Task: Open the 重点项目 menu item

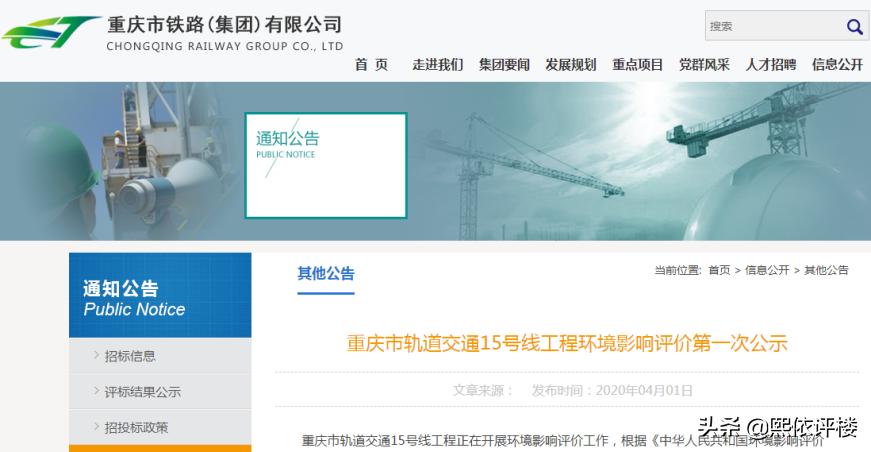Action: click(638, 65)
